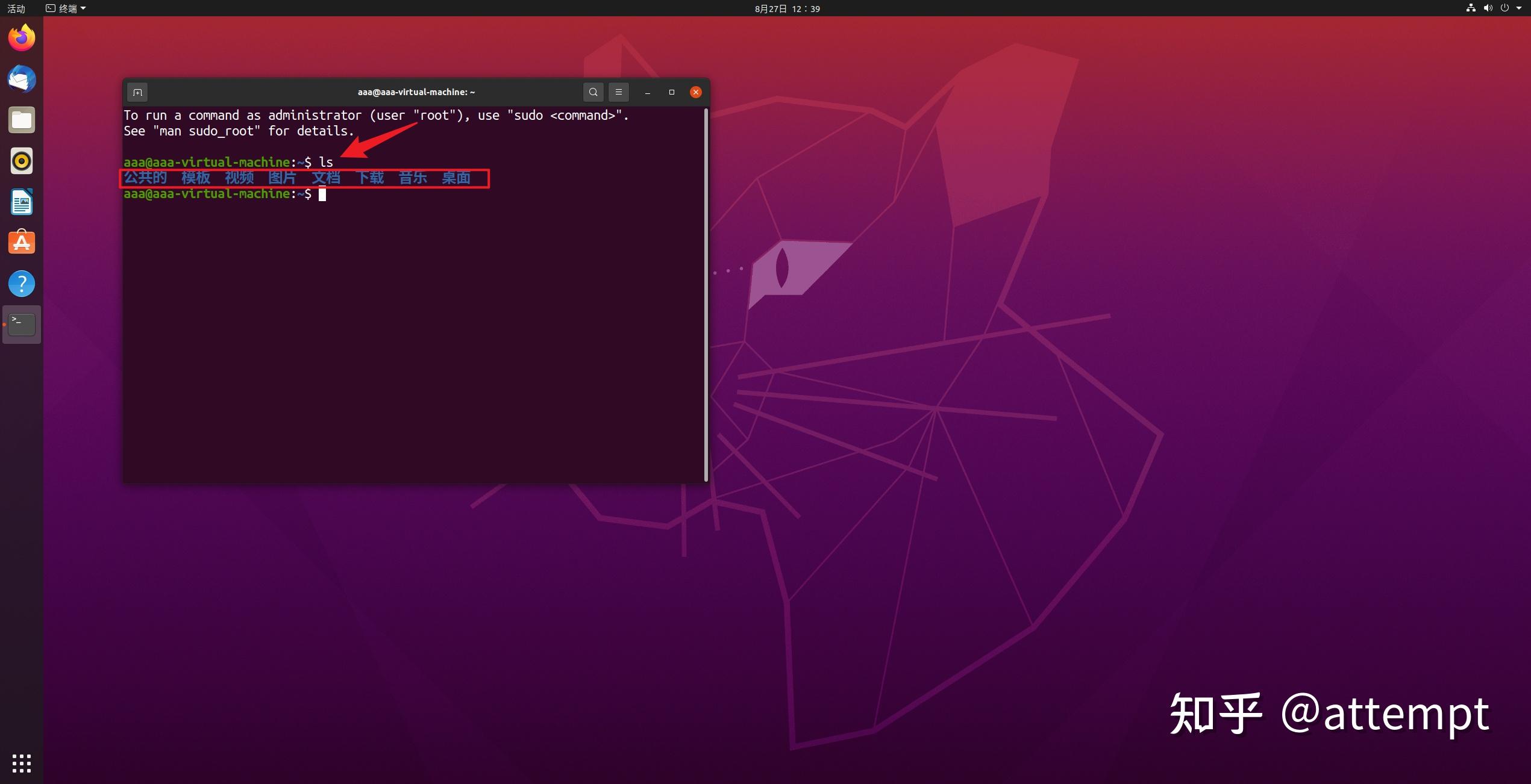Image resolution: width=1531 pixels, height=784 pixels.
Task: Open the date and time calendar
Action: (x=787, y=8)
